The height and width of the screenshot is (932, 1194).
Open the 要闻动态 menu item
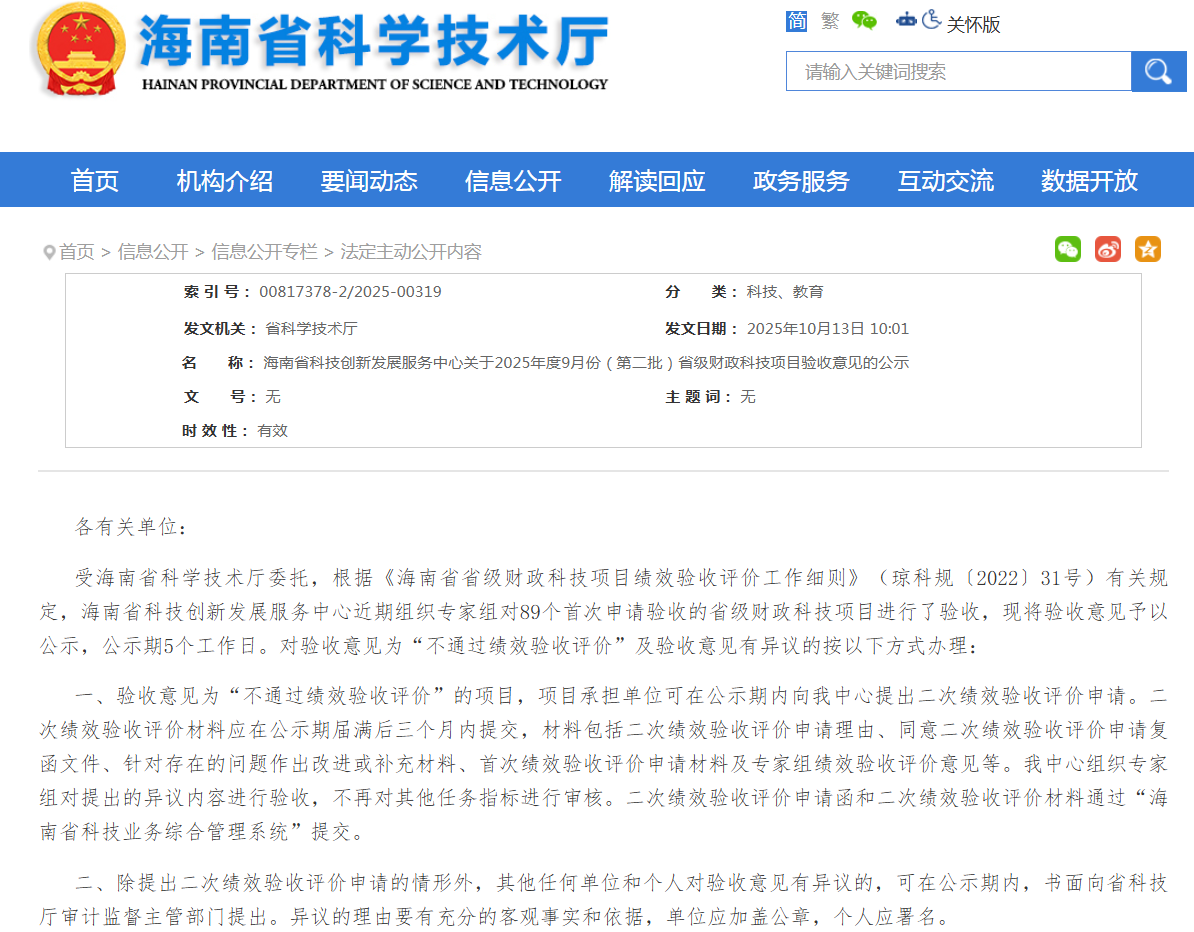click(369, 181)
